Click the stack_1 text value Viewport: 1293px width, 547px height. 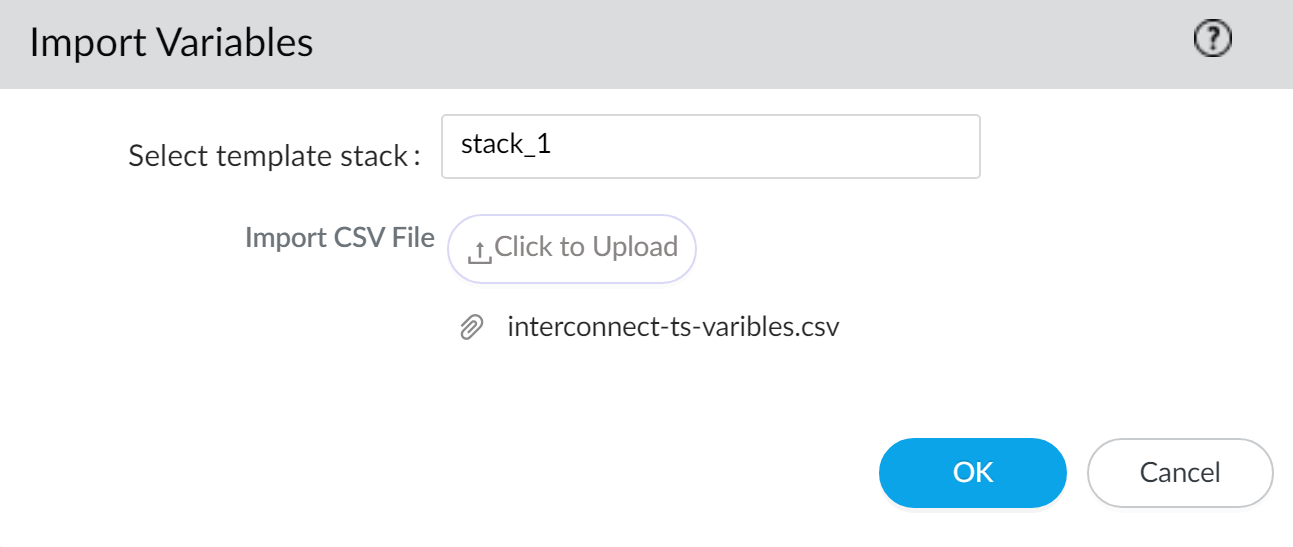[506, 144]
